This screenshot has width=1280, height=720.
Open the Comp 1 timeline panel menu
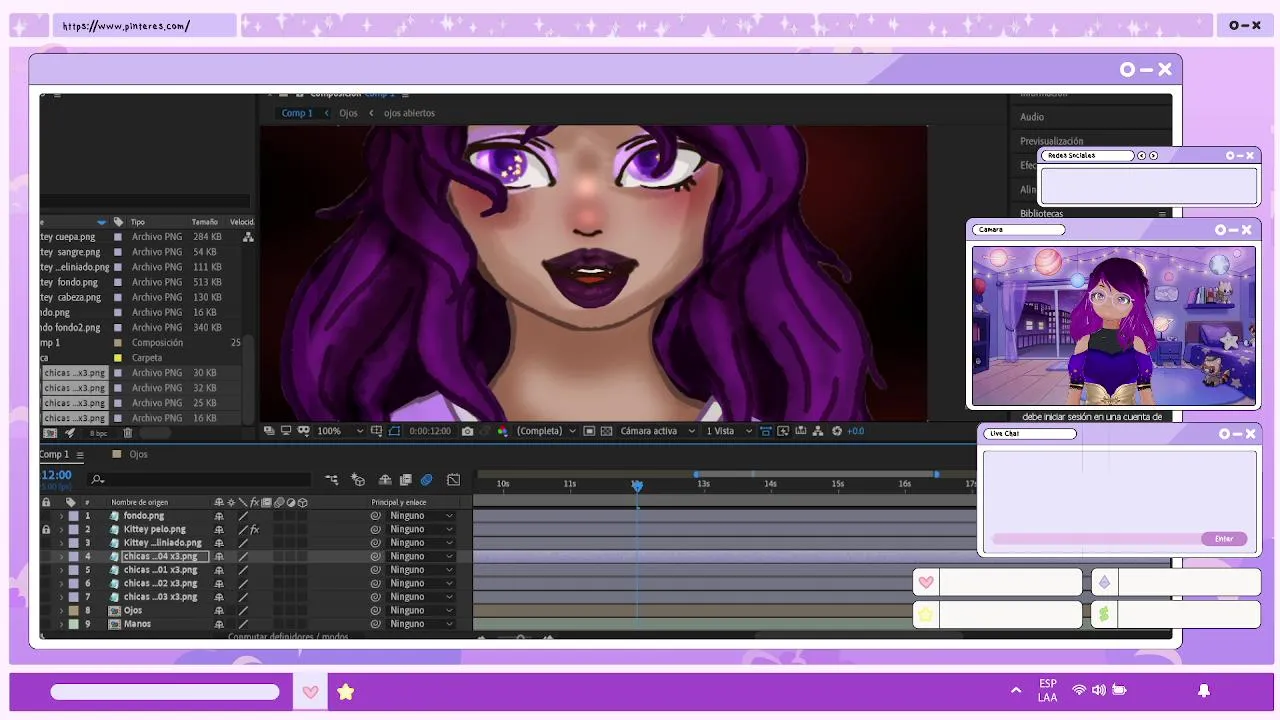click(80, 455)
